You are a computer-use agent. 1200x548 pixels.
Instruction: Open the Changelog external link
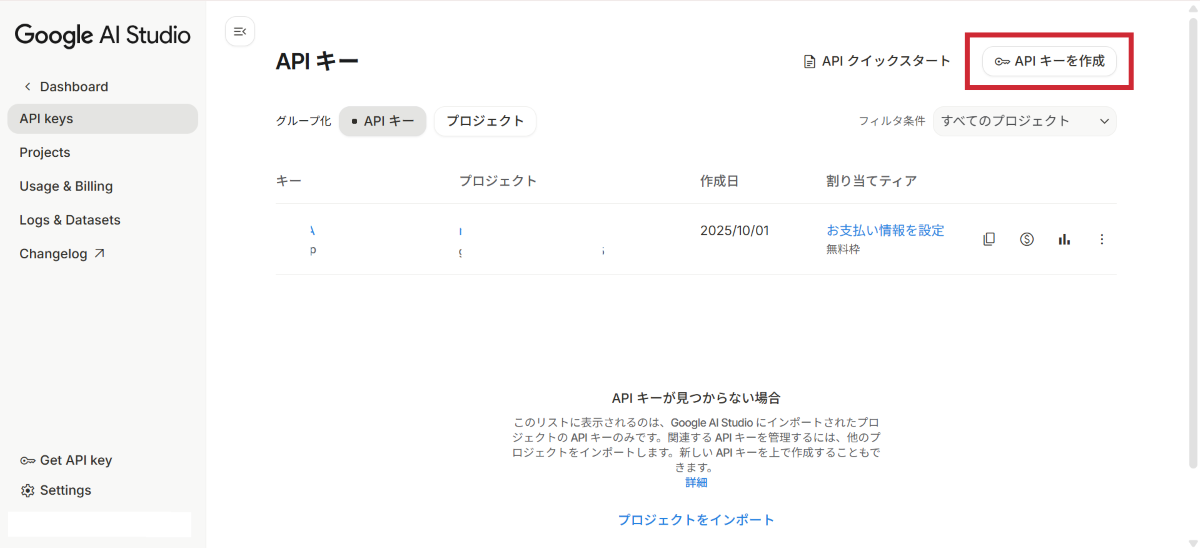point(62,254)
